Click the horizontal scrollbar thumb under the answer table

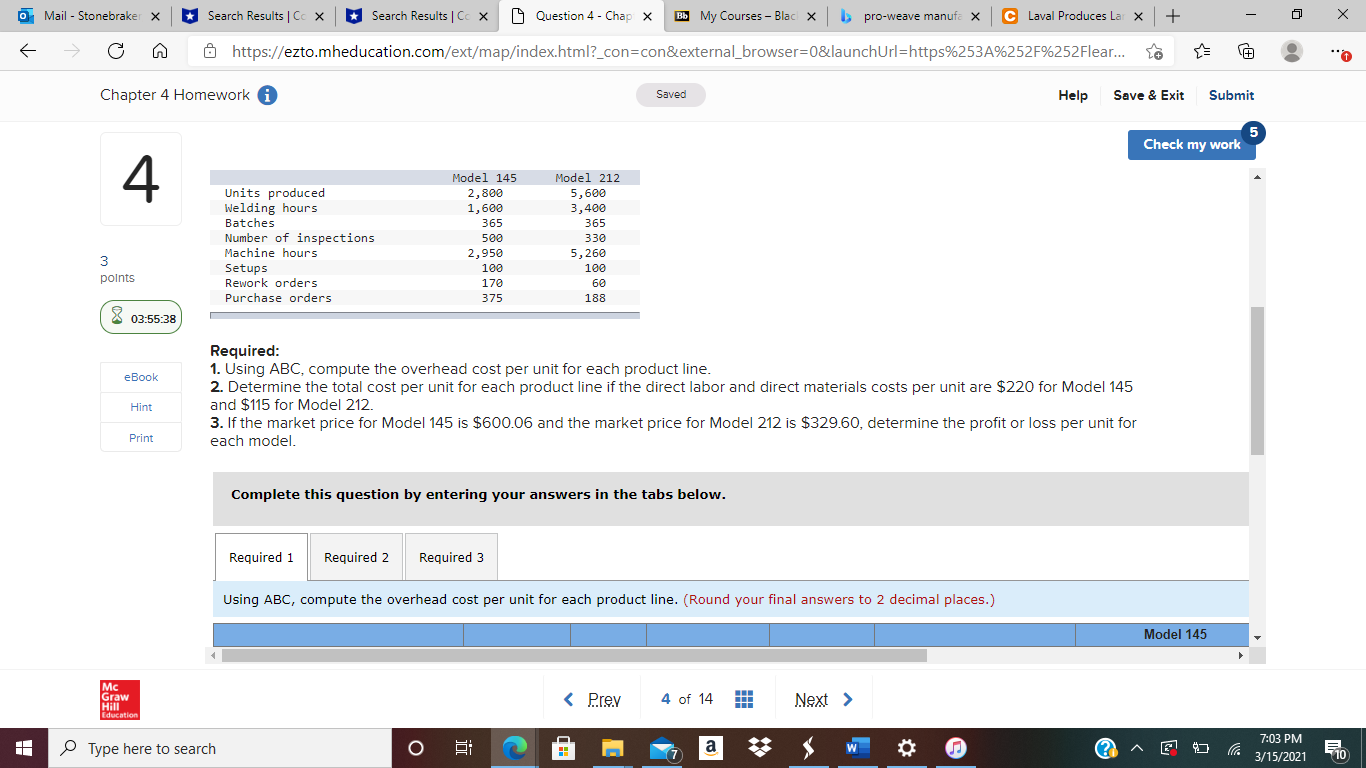click(x=574, y=656)
